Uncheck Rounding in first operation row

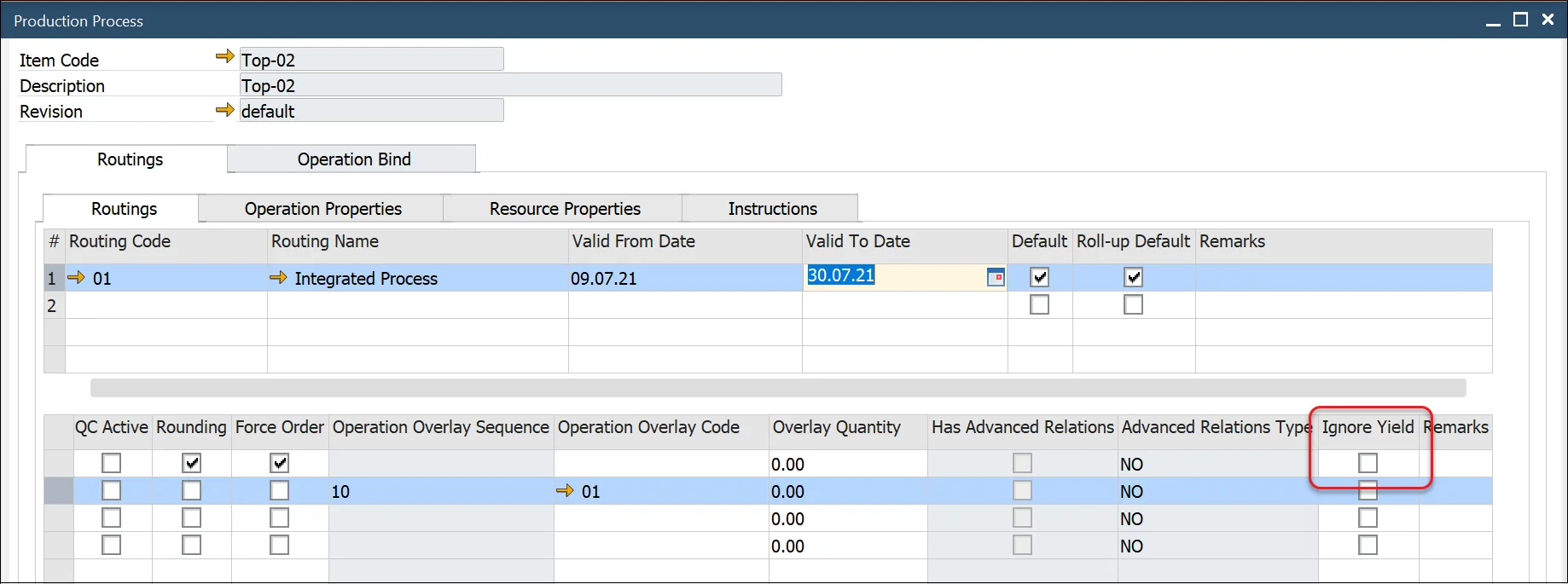point(192,463)
